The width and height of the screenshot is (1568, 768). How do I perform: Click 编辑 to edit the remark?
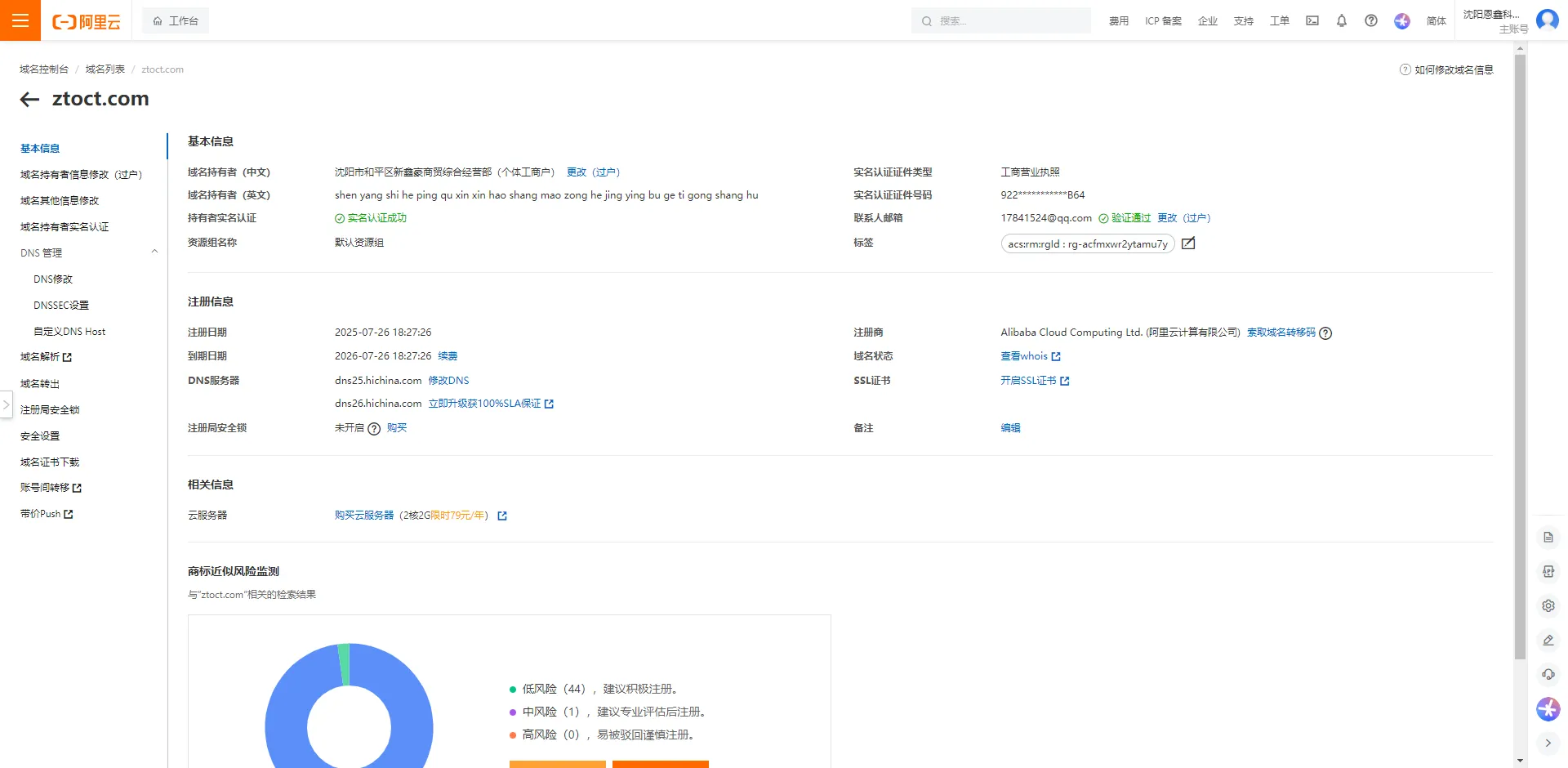(x=1011, y=428)
